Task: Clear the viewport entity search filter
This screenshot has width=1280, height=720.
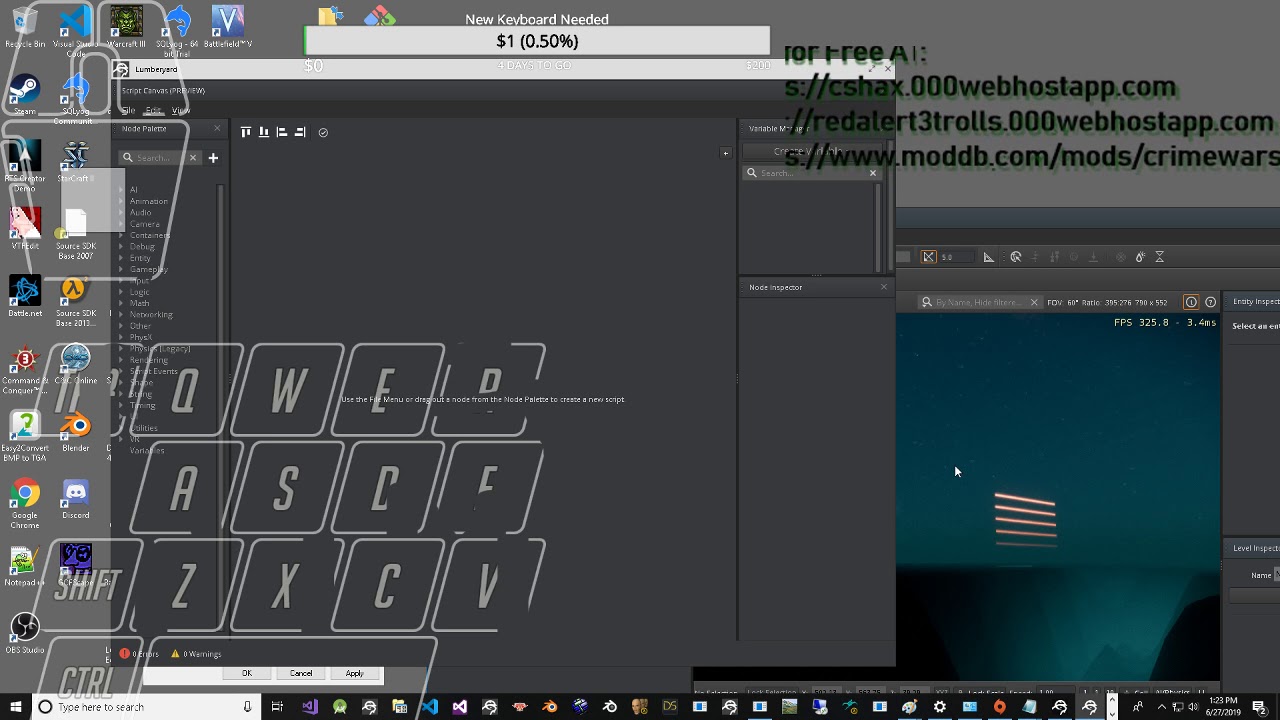Action: click(x=1034, y=302)
